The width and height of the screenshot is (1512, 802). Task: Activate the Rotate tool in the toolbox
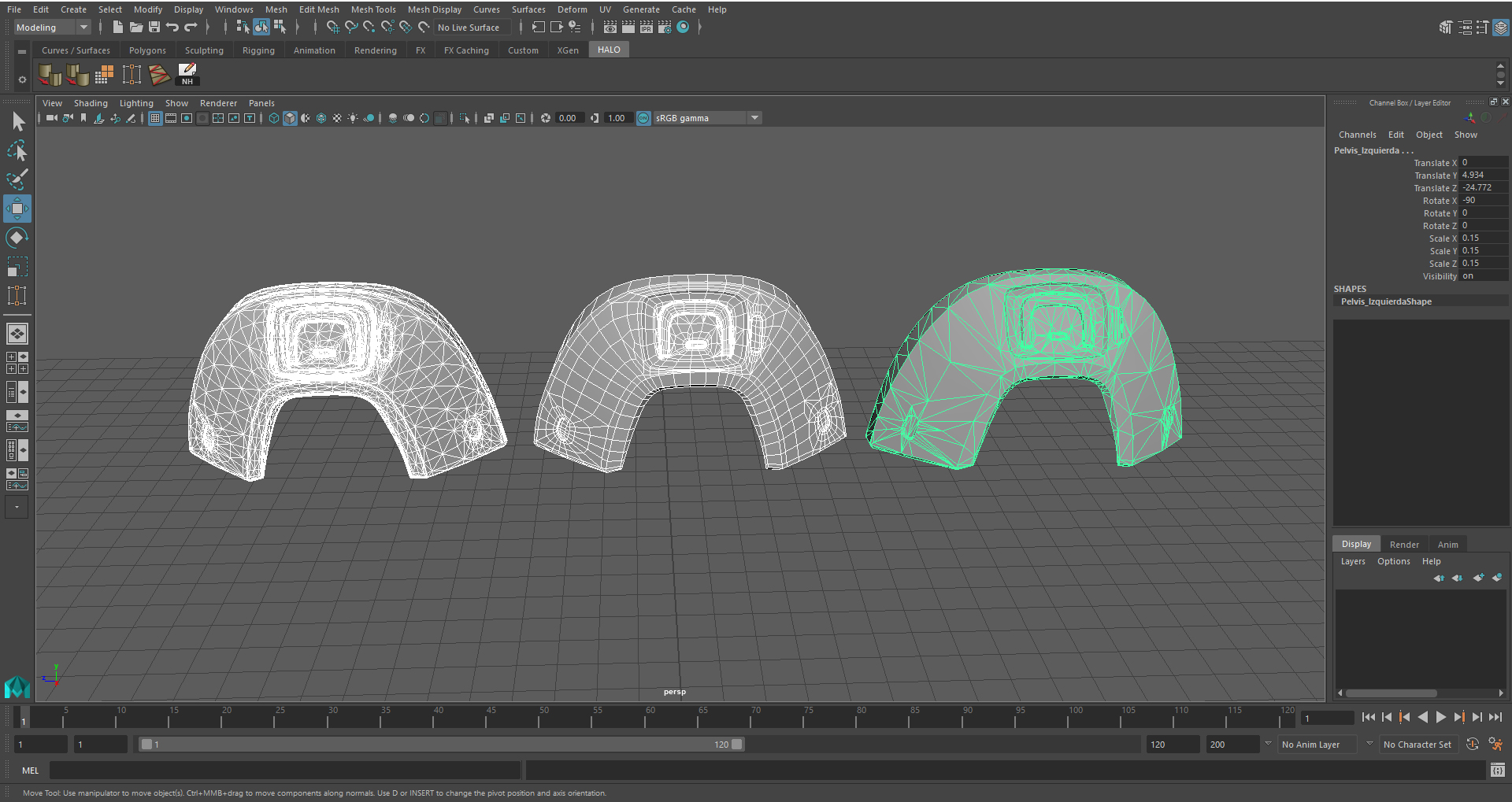[17, 238]
